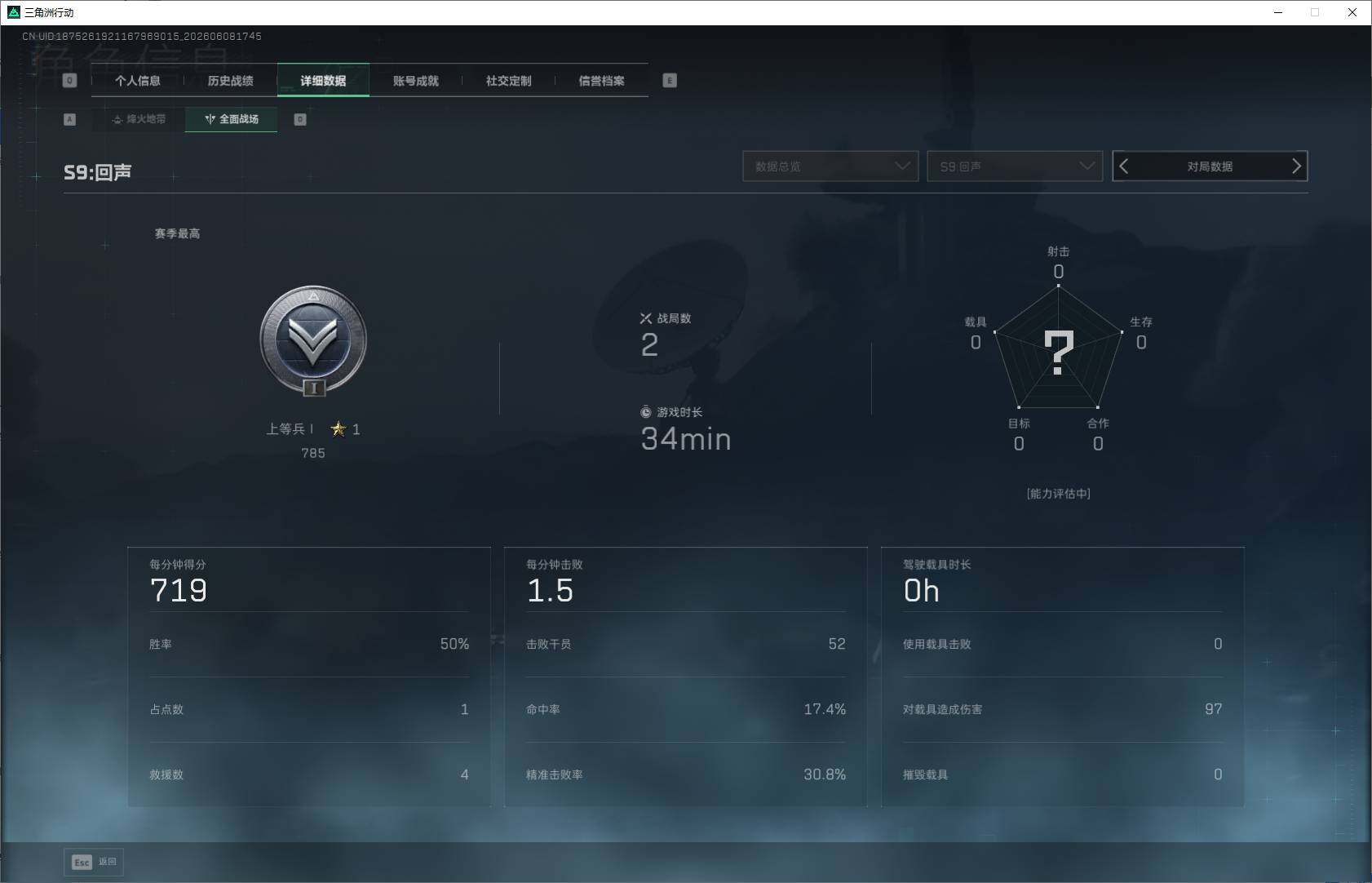Minimize the 三角洲行动 window
Image resolution: width=1372 pixels, height=883 pixels.
(1278, 12)
